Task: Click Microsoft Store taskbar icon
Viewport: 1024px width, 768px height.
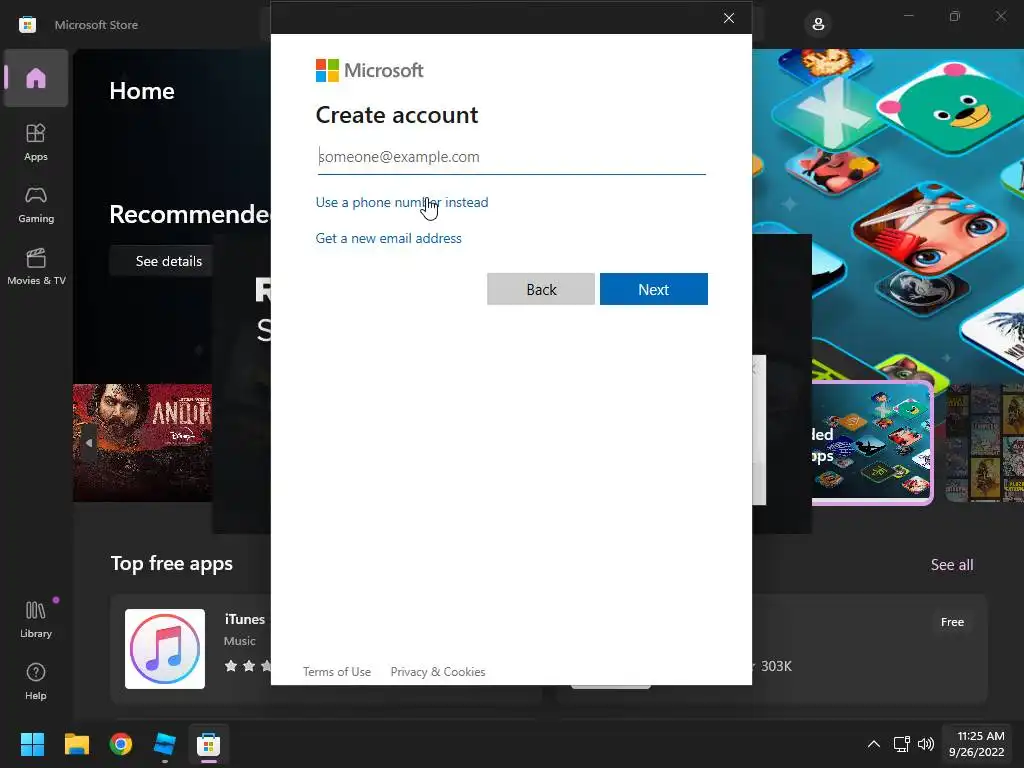Action: [208, 744]
